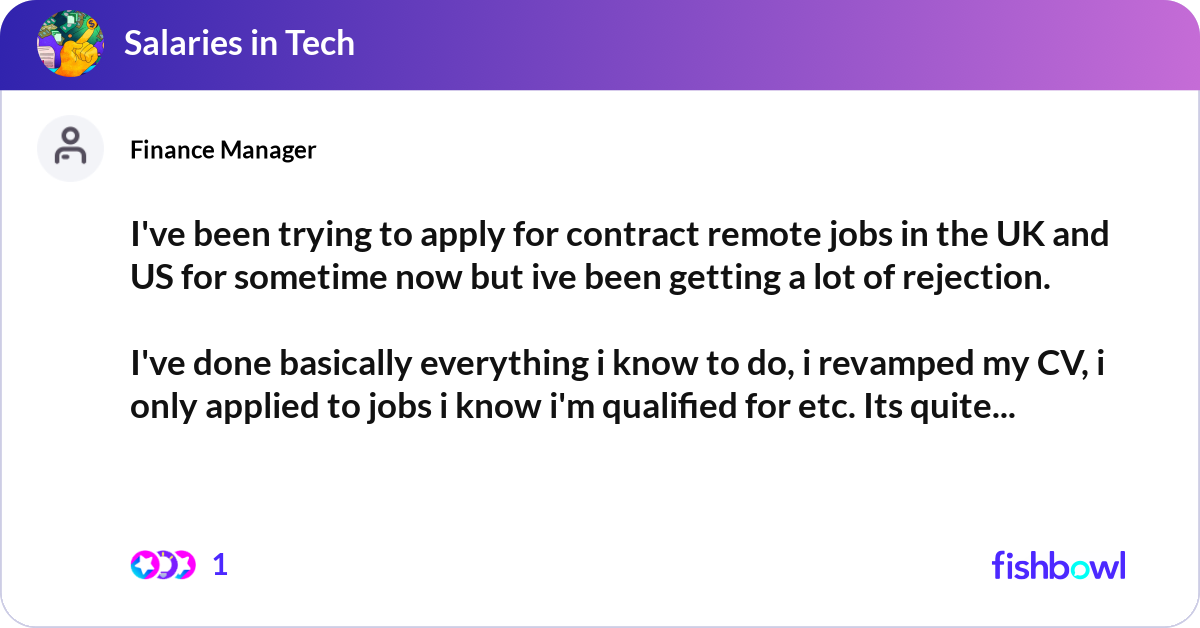Click the Salaries in Tech bowl avatar
The image size is (1200, 628).
(70, 43)
